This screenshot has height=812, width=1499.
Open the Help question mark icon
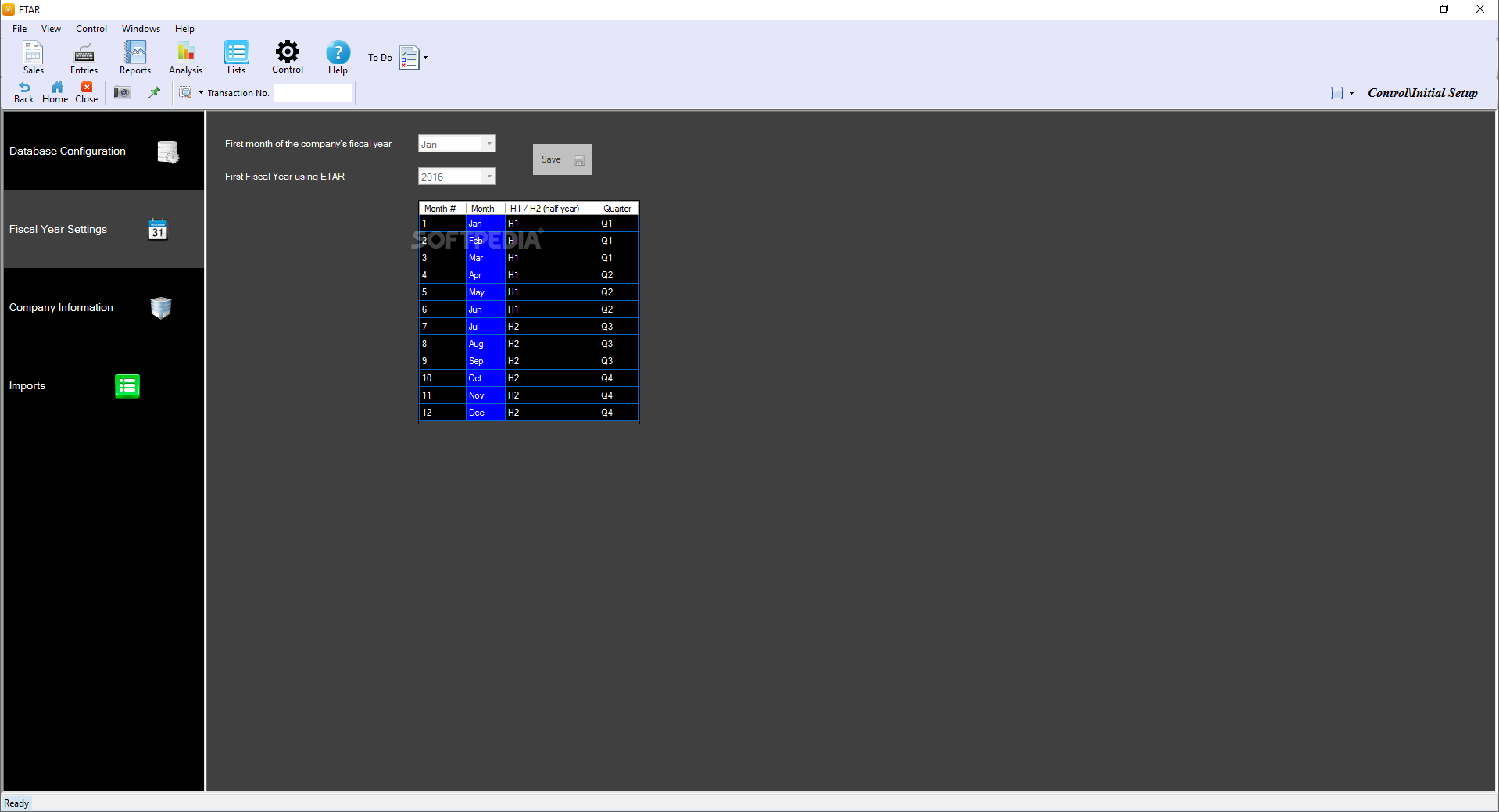coord(338,56)
